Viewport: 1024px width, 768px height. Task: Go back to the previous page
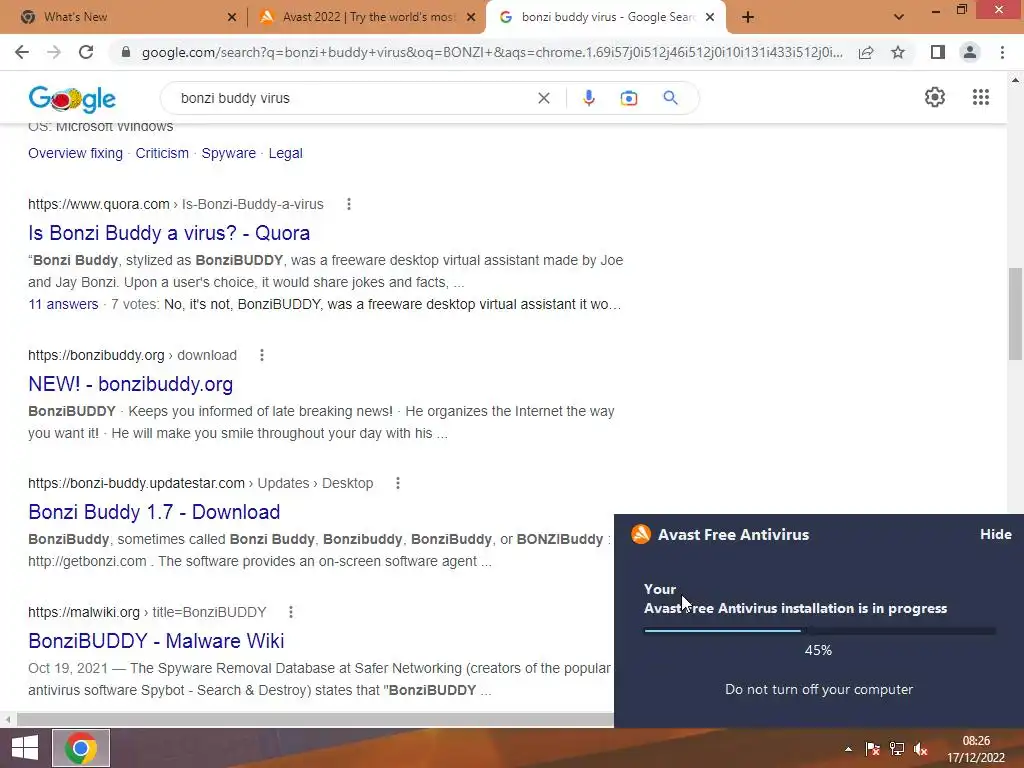tap(22, 52)
